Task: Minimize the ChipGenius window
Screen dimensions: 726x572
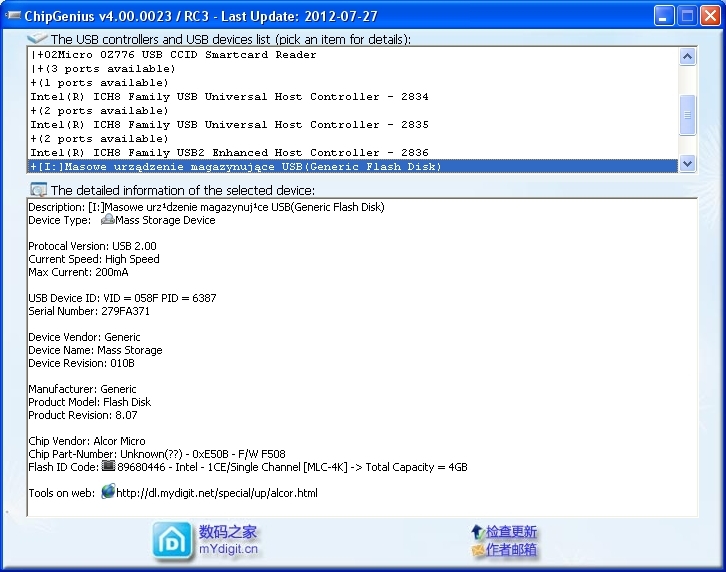Action: click(x=664, y=16)
